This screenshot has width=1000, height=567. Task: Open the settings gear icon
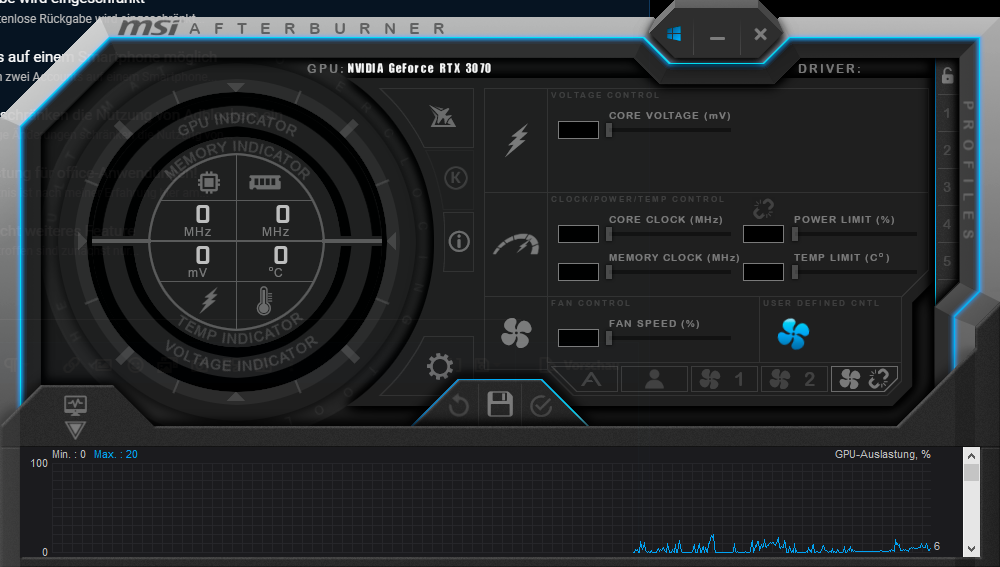440,367
